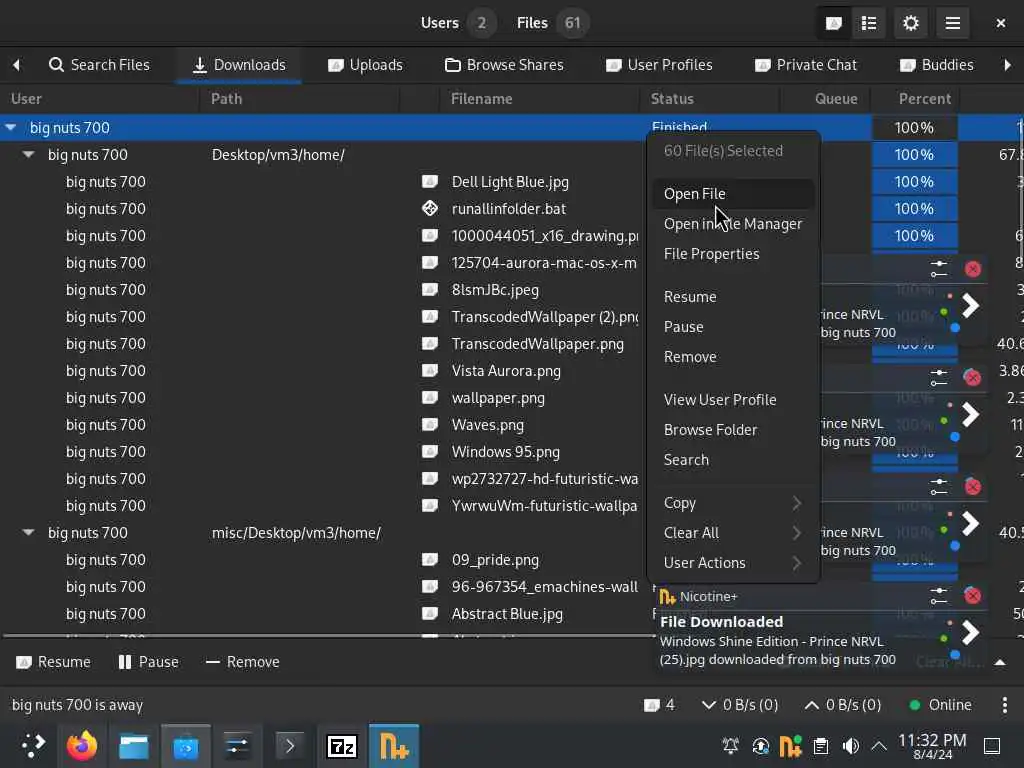This screenshot has height=768, width=1024.
Task: Click the download speed indicator
Action: (740, 705)
